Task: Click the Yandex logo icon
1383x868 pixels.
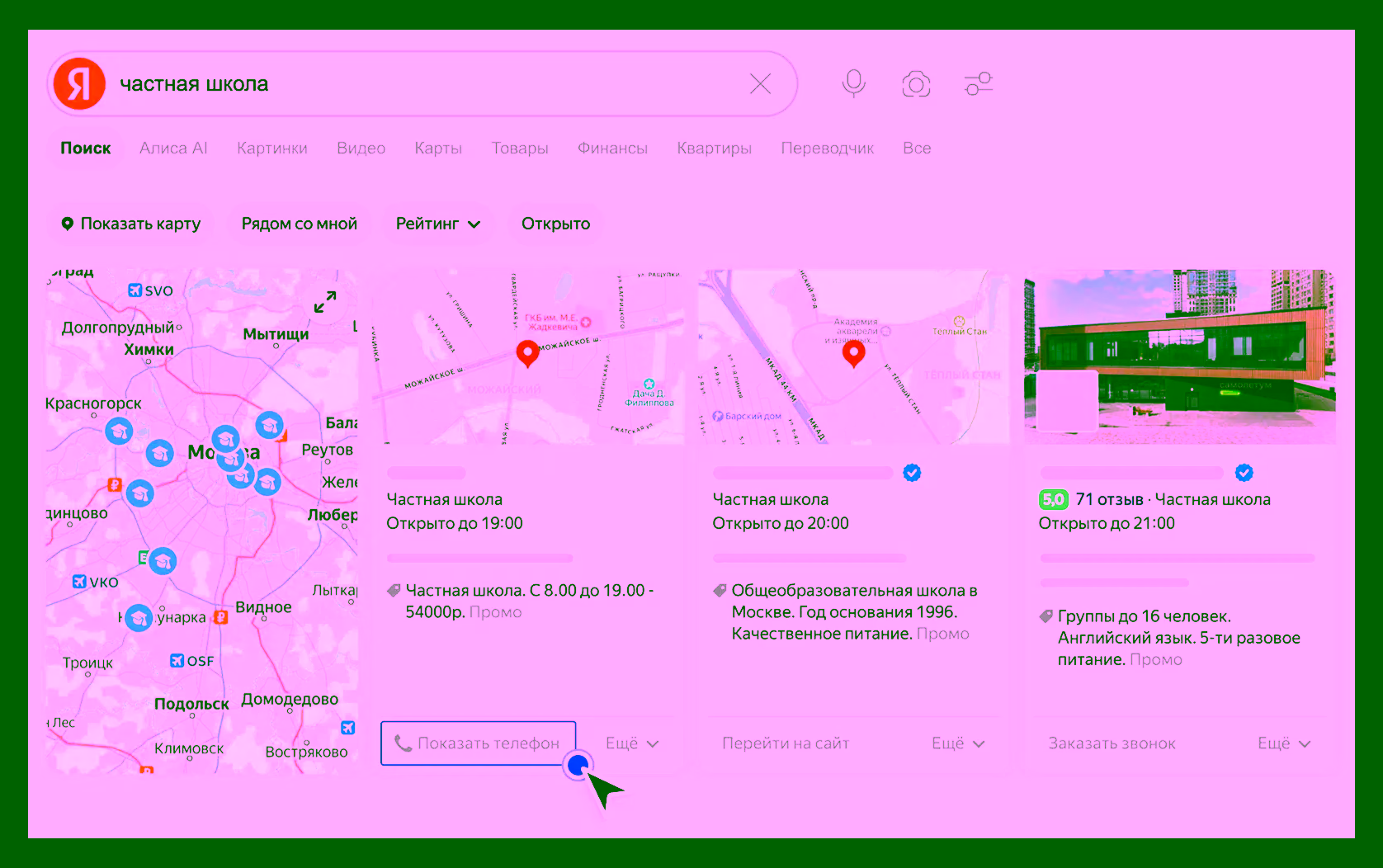Action: coord(79,84)
